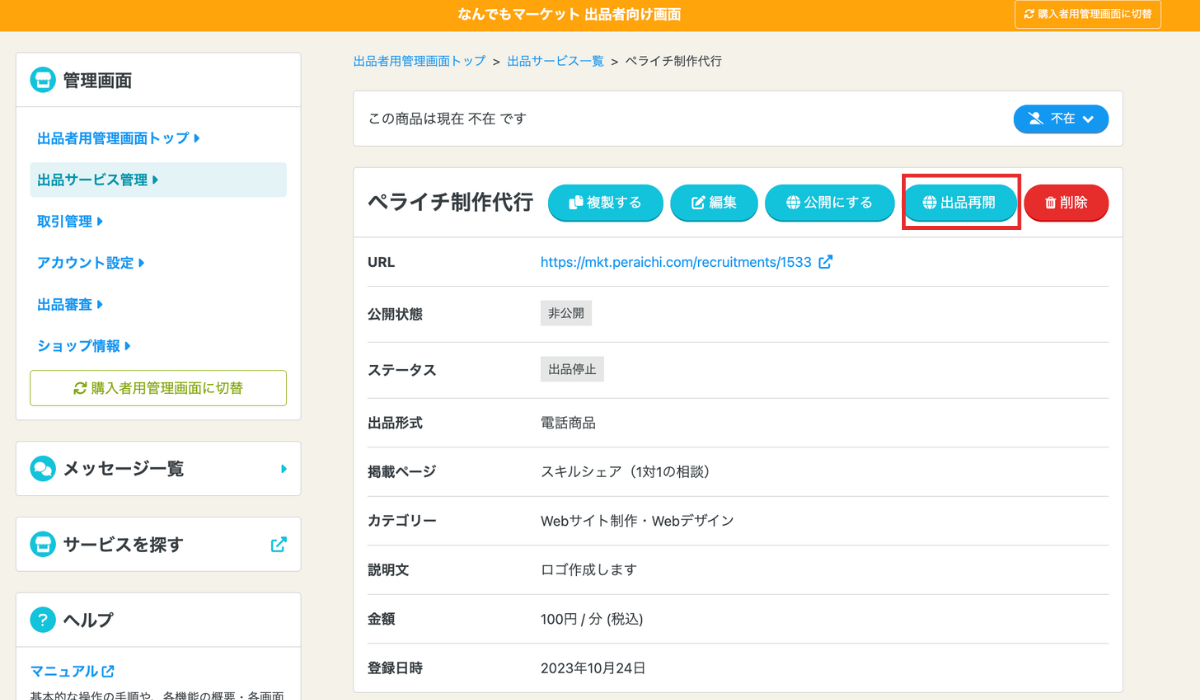
Task: Open external link icon beside the recruitment URL
Action: click(x=825, y=262)
